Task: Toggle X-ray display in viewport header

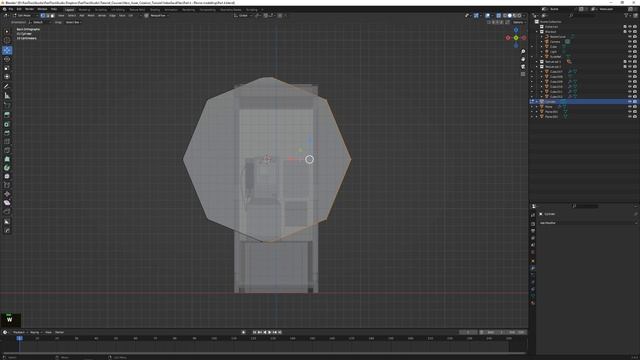Action: coord(498,16)
